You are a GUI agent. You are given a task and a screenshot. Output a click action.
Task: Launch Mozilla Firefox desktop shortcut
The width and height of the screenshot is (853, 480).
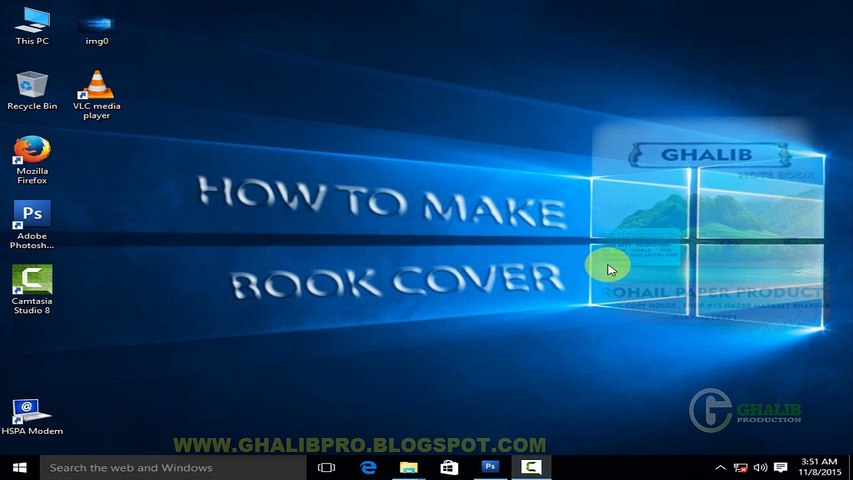pos(32,160)
